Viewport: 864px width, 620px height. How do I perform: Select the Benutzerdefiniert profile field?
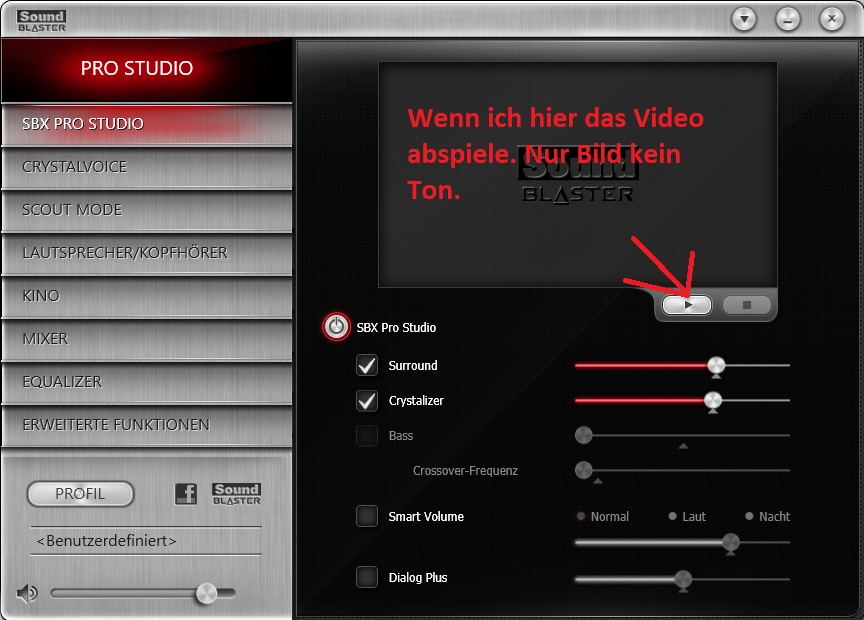point(145,541)
